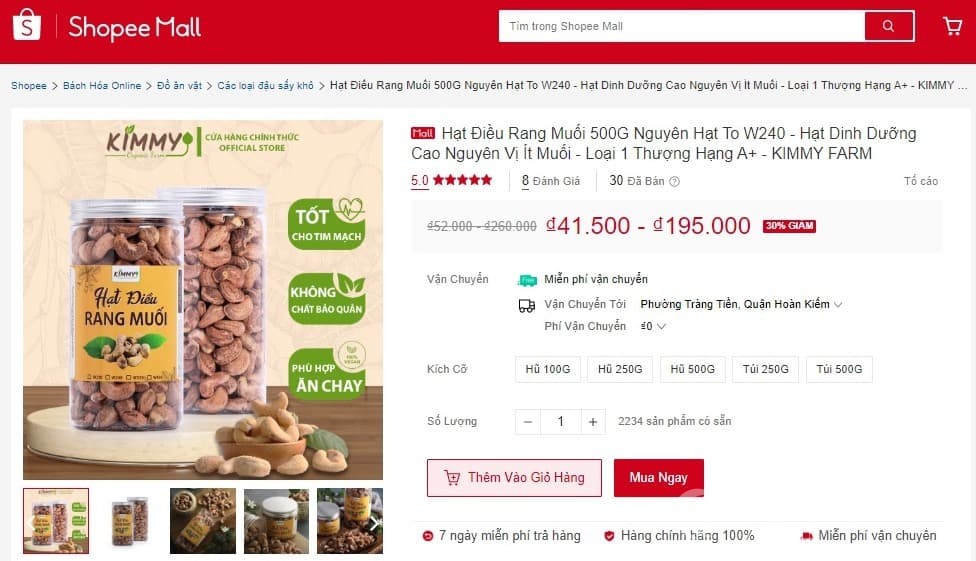Open Bách Hóa Online breadcrumb
Viewport: 976px width, 561px height.
pyautogui.click(x=102, y=86)
